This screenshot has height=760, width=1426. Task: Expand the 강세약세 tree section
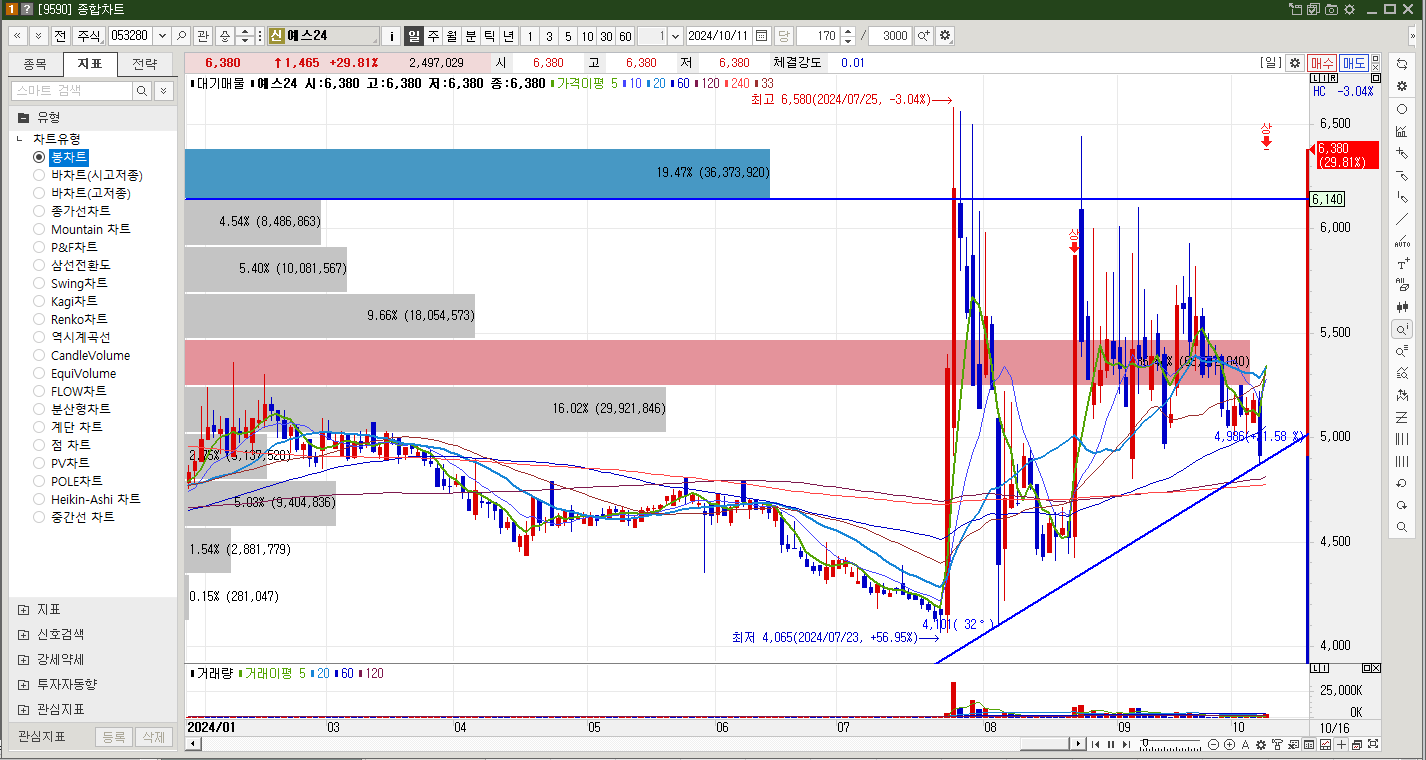click(24, 659)
